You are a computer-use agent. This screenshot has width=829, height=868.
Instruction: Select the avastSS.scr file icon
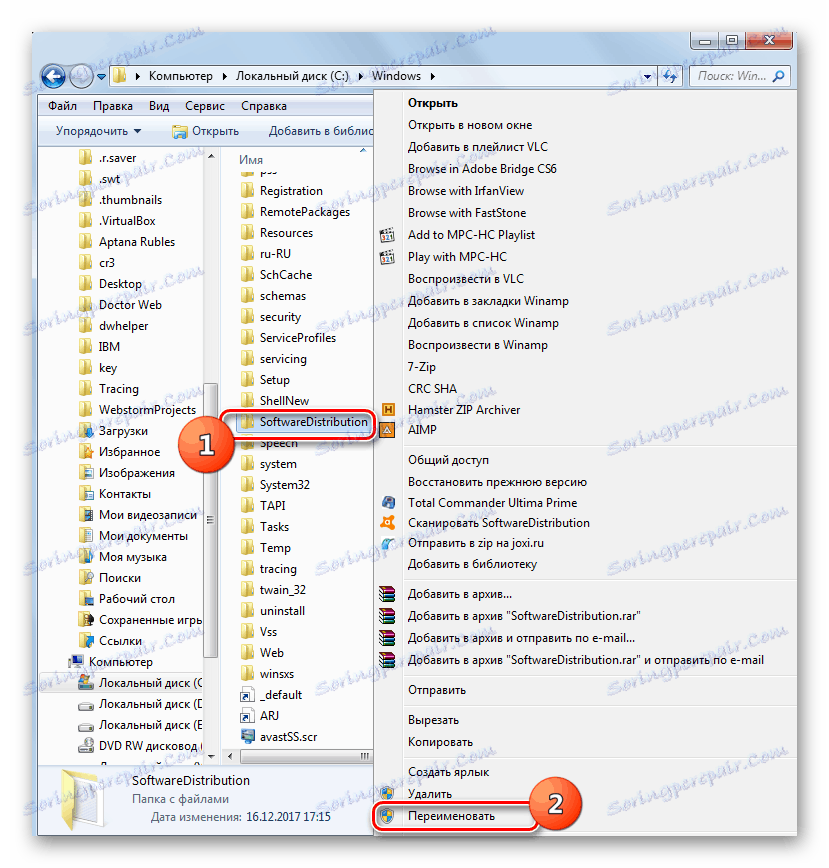[247, 737]
